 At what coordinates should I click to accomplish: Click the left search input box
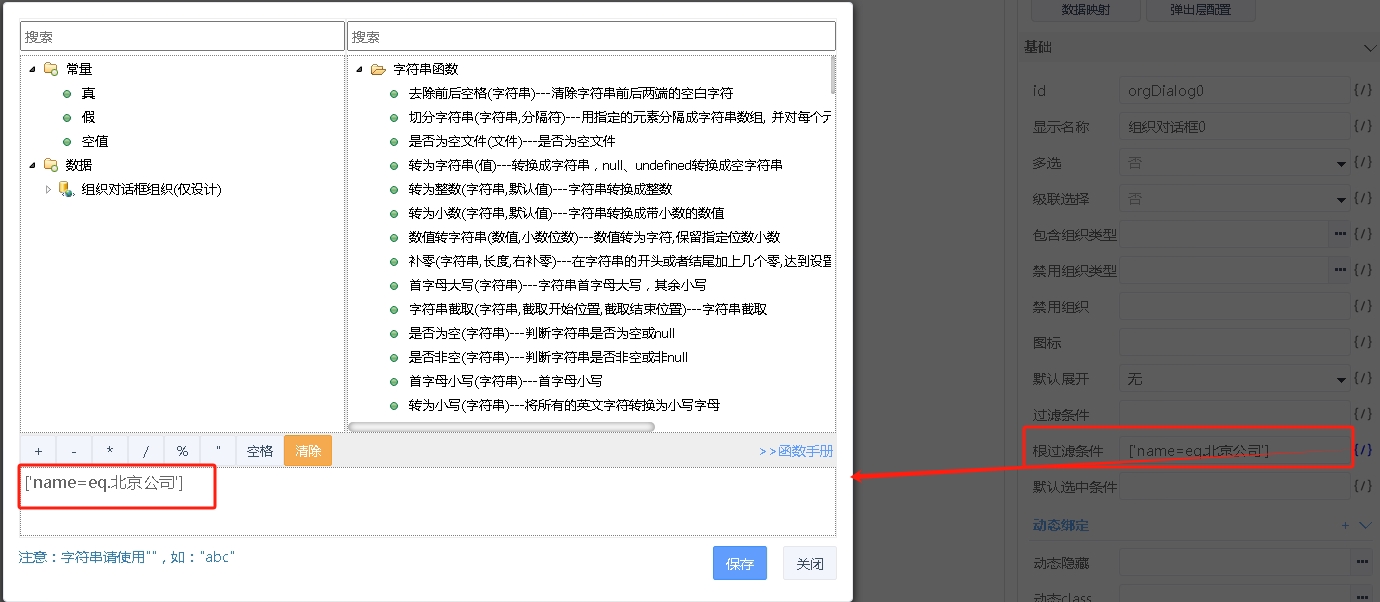[182, 36]
